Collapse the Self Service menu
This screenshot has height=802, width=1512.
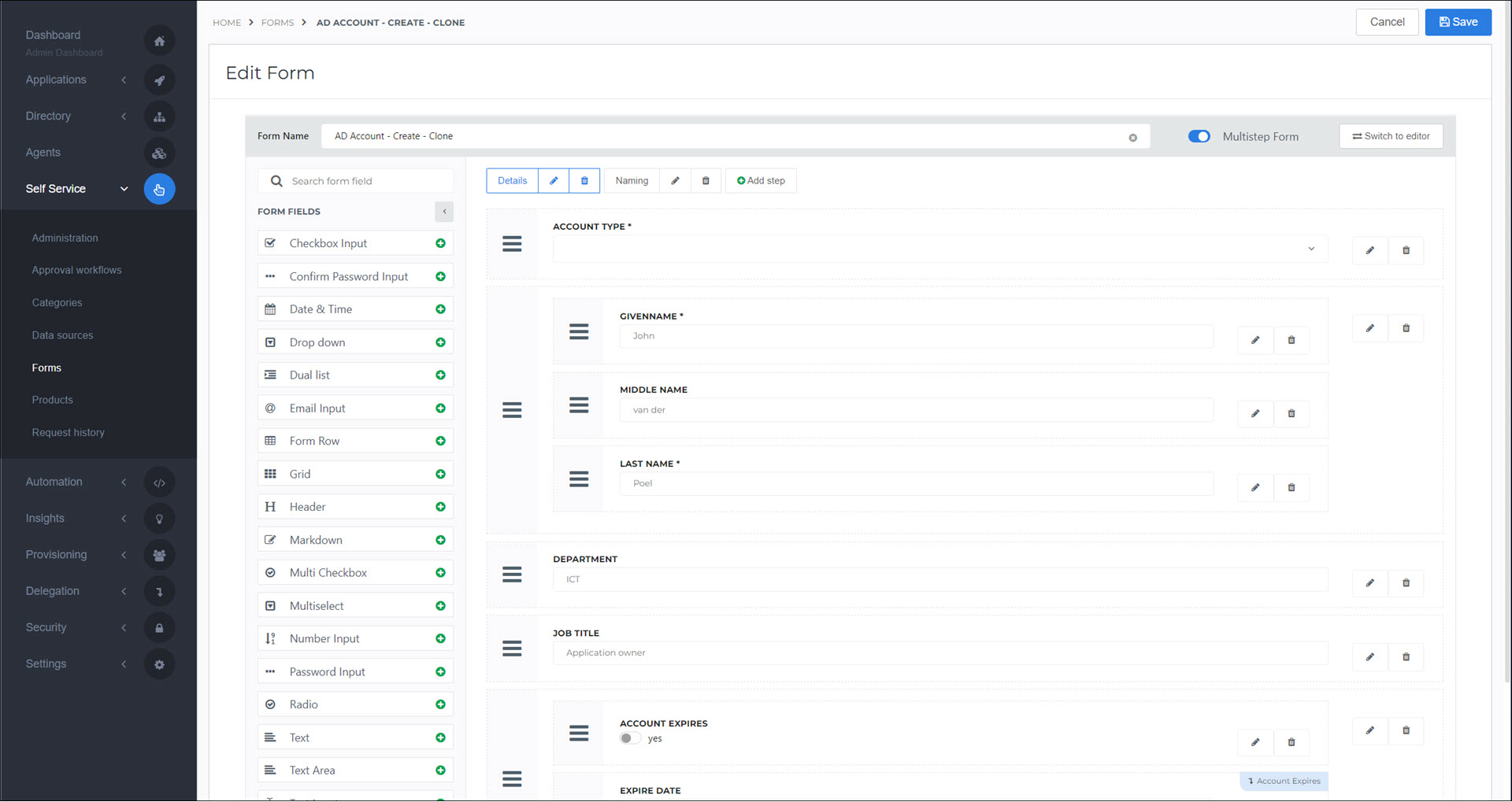[x=124, y=189]
